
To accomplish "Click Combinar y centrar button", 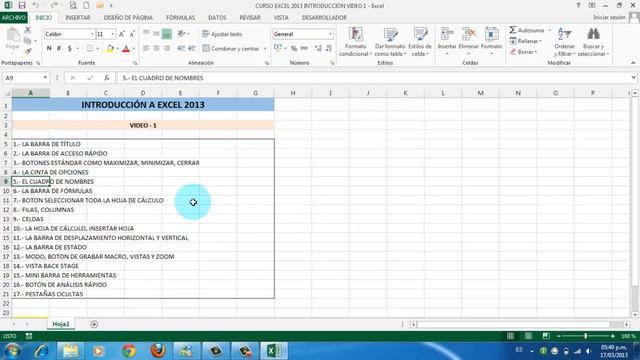I will coord(231,49).
